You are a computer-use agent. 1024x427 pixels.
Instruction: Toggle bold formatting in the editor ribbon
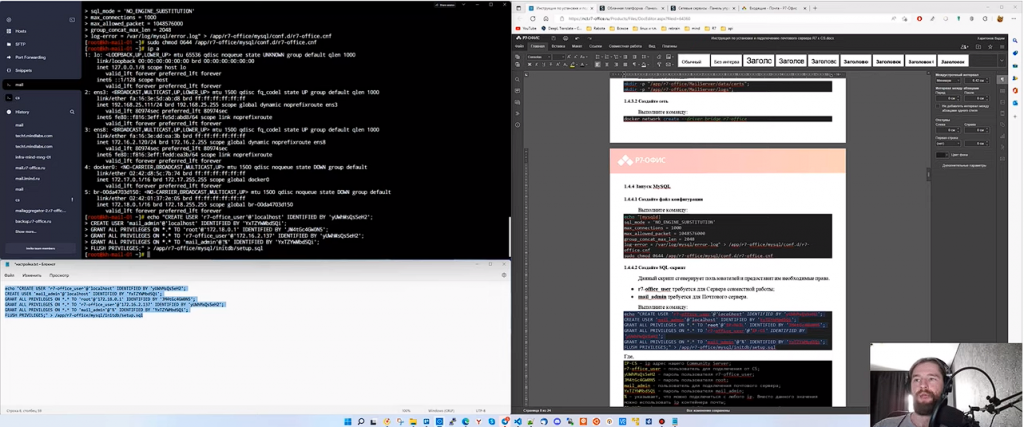click(x=529, y=65)
